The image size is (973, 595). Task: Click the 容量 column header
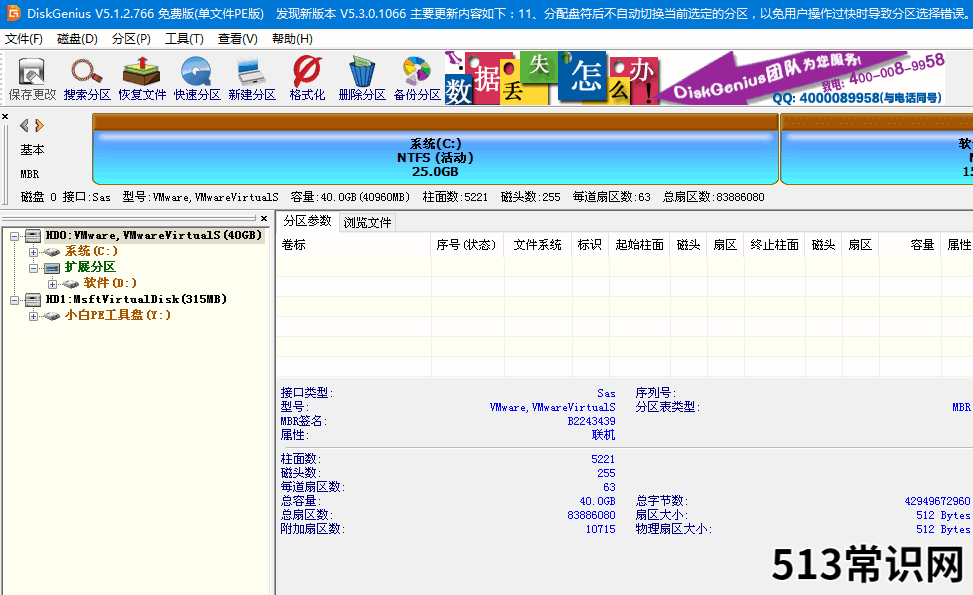[x=910, y=245]
